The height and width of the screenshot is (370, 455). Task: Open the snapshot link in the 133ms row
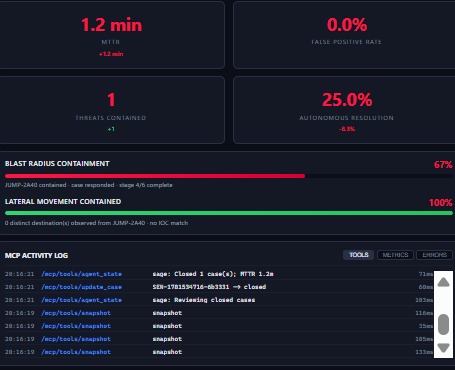pyautogui.click(x=76, y=352)
